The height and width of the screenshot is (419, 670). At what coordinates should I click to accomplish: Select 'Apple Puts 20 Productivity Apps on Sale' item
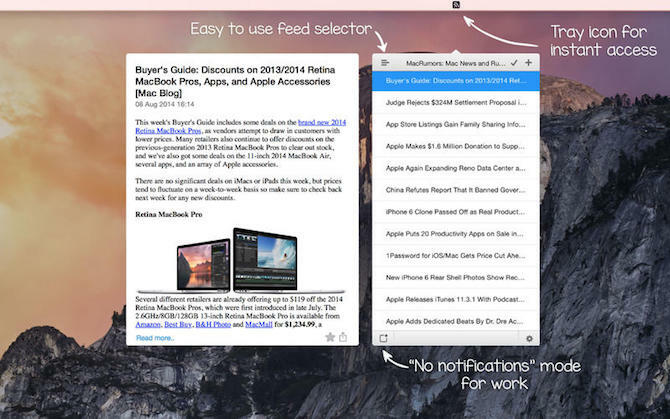click(456, 234)
